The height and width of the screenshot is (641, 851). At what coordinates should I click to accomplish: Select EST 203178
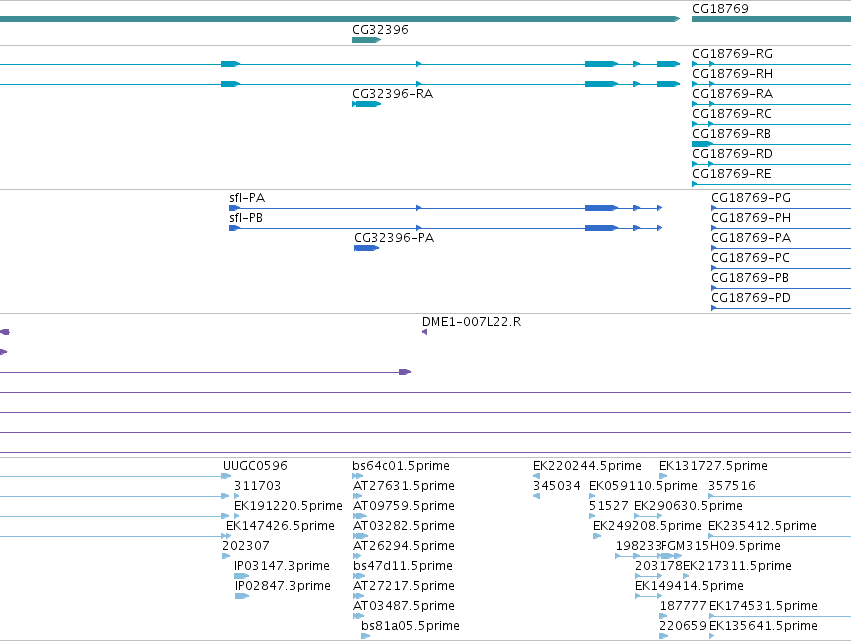658,566
